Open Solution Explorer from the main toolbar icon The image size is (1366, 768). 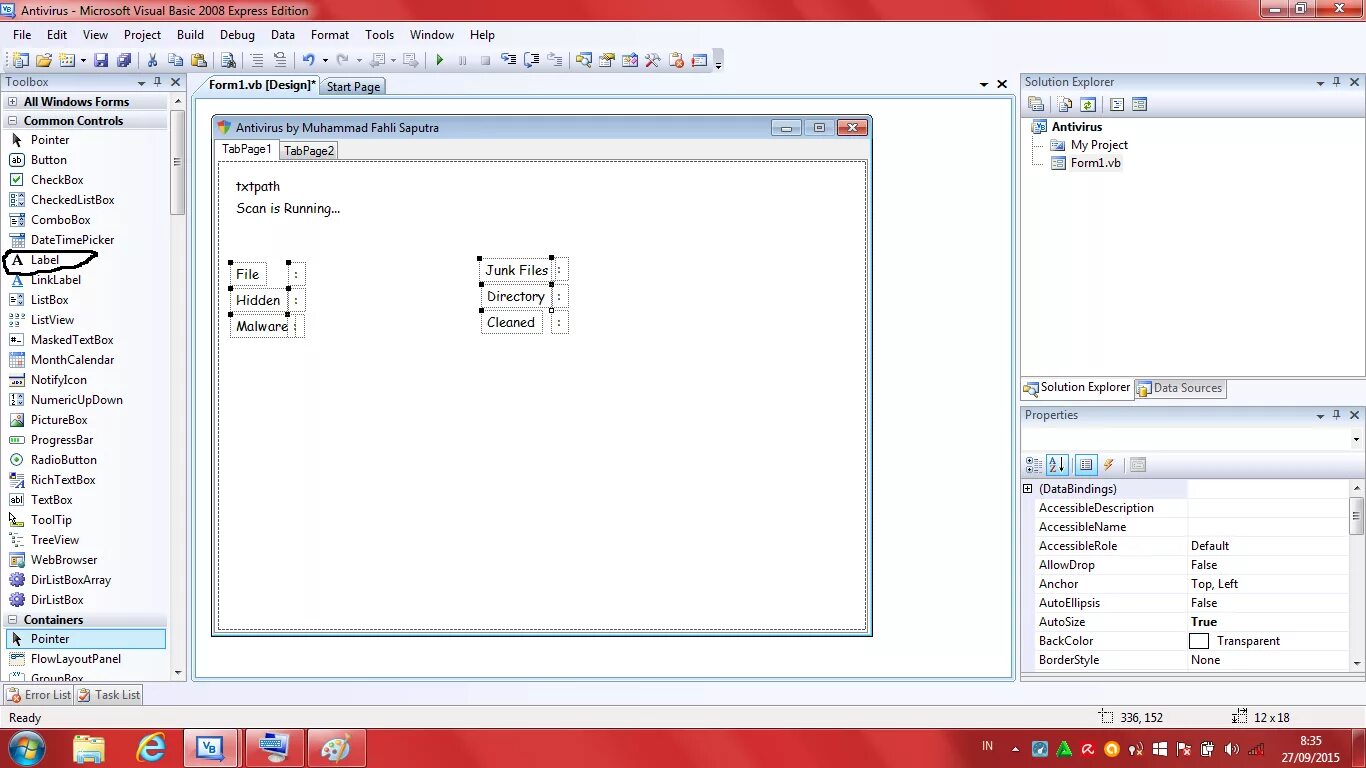pos(583,60)
